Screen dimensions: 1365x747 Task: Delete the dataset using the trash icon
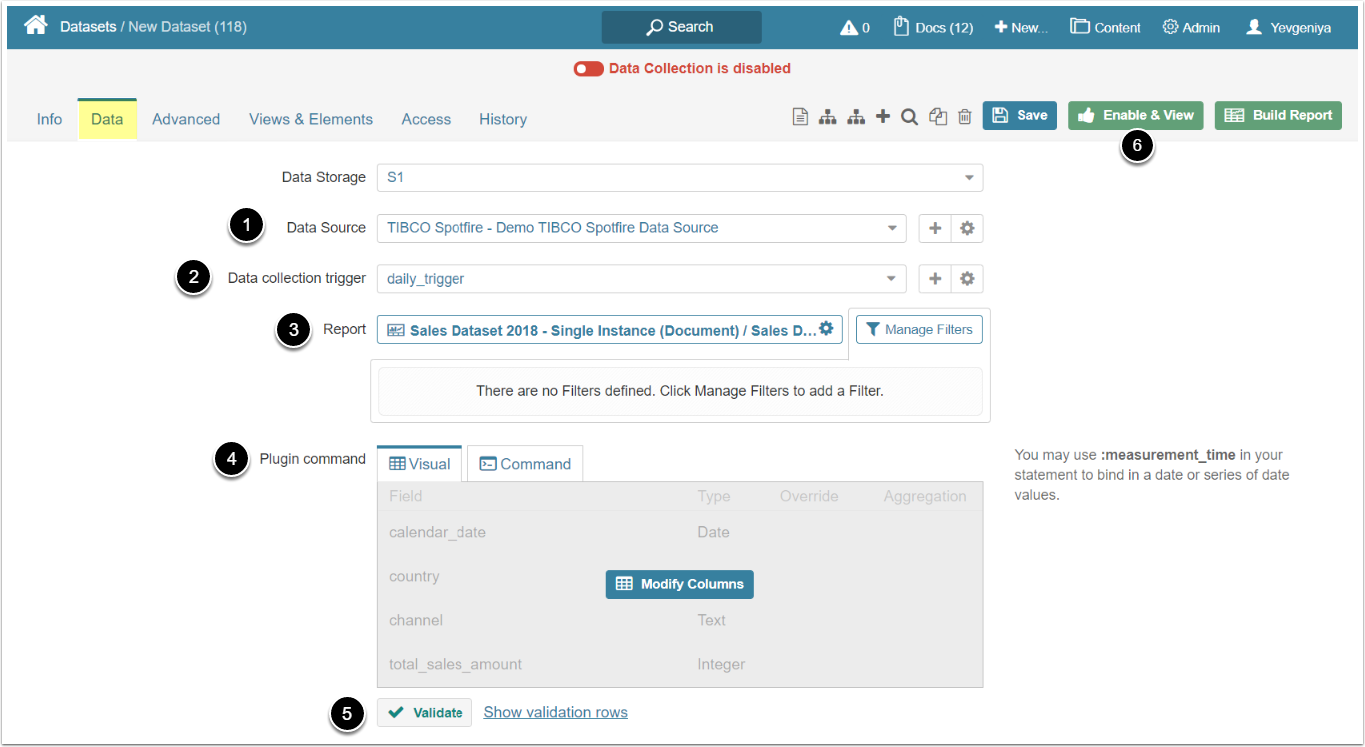coord(965,117)
